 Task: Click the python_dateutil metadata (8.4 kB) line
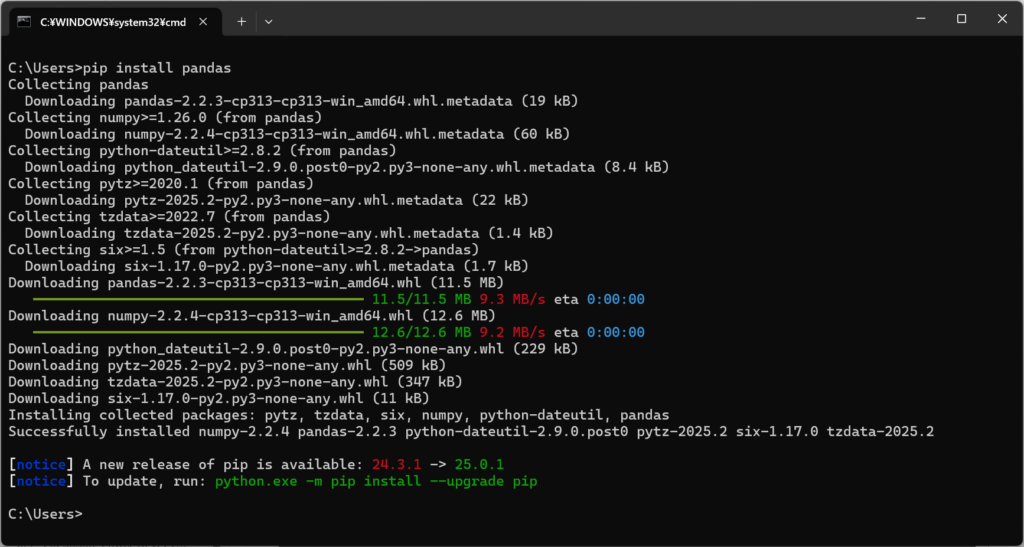[347, 167]
